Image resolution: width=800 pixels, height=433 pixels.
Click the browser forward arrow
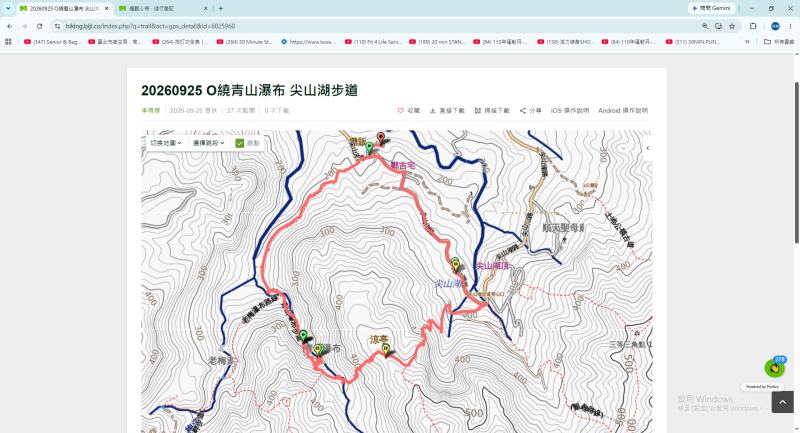pos(24,26)
